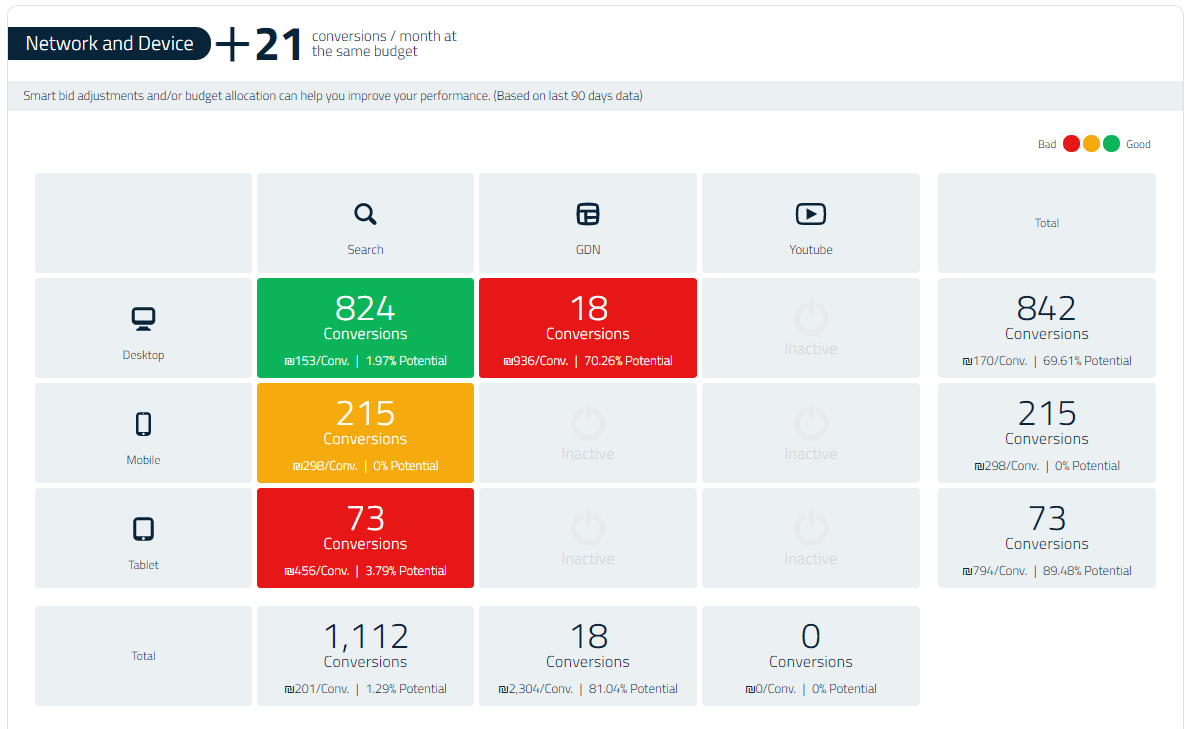Screen dimensions: 1190x729
Task: Select the Desktop monitor icon
Action: (x=143, y=318)
